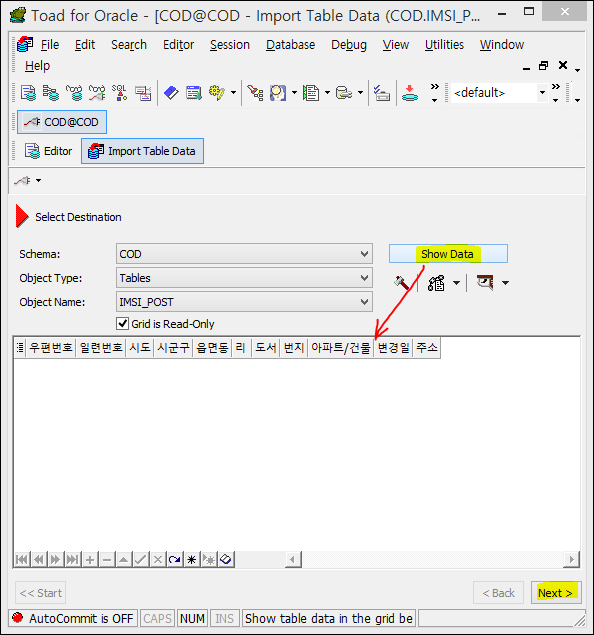Click the magnifier inspection toolbar icon
This screenshot has height=635, width=594.
pos(278,93)
